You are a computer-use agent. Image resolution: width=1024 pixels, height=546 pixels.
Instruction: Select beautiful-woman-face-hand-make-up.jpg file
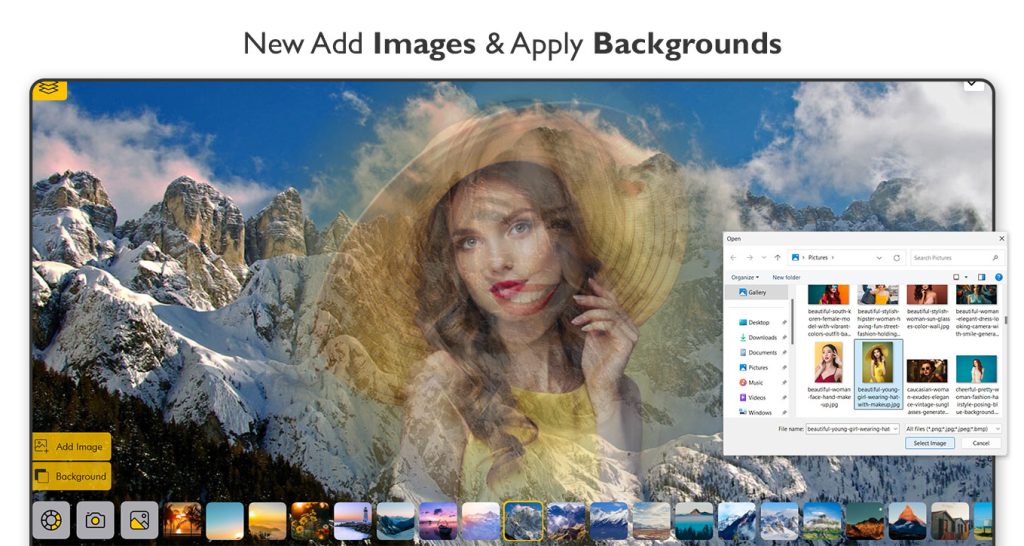click(829, 374)
